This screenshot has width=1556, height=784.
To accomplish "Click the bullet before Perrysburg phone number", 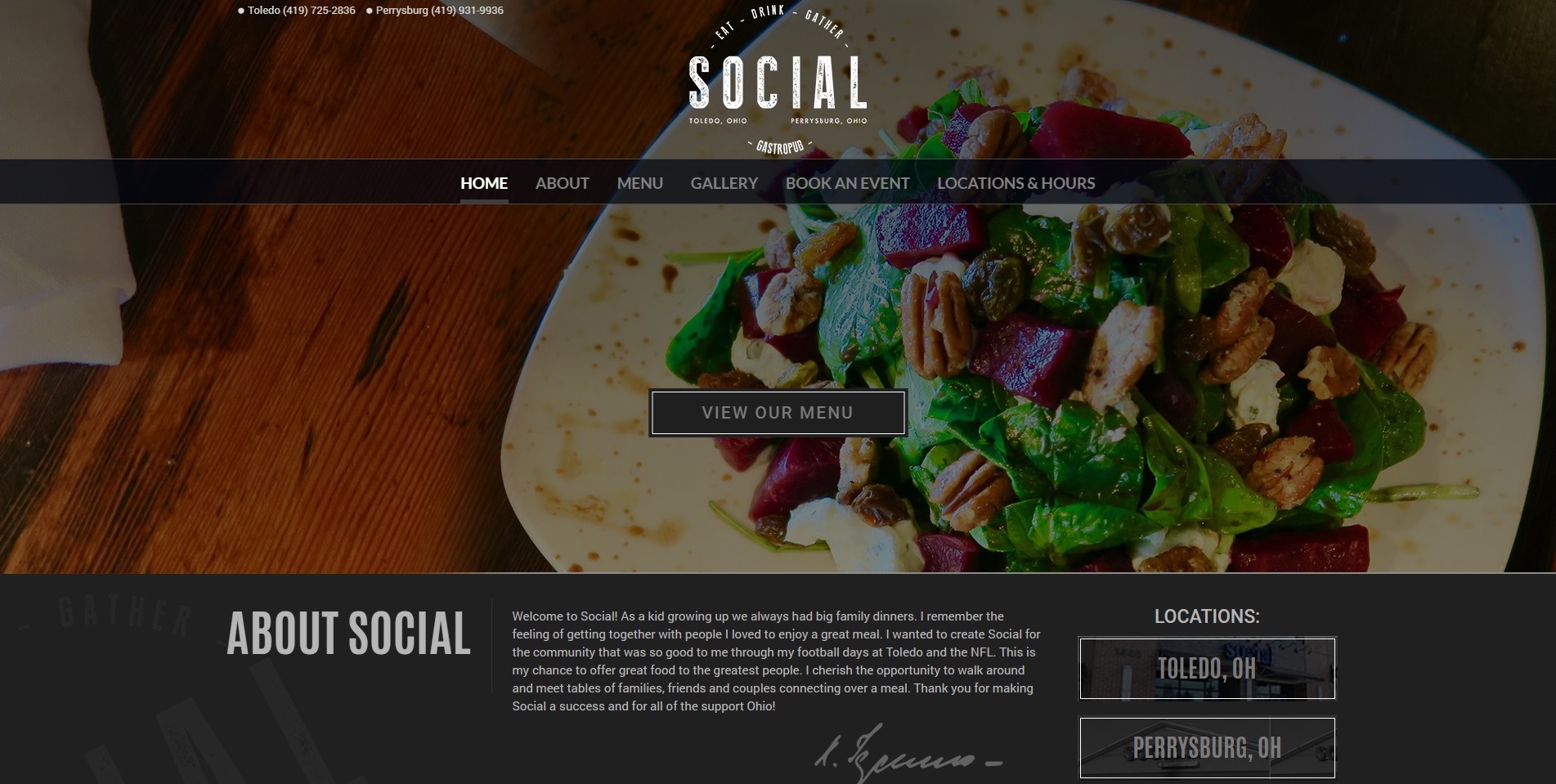I will coord(370,11).
